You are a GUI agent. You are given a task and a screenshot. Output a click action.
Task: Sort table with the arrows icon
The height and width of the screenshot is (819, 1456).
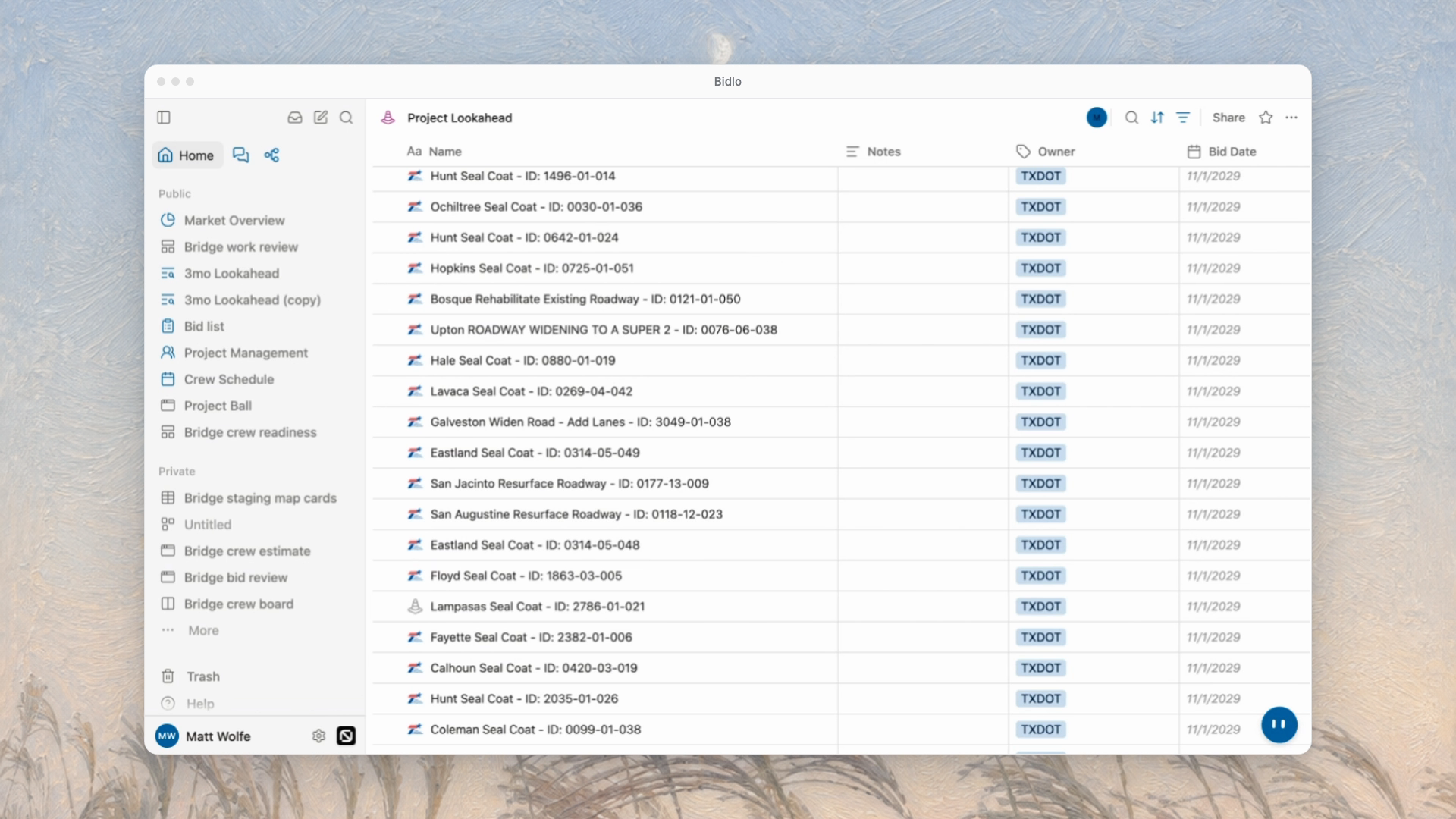point(1157,118)
